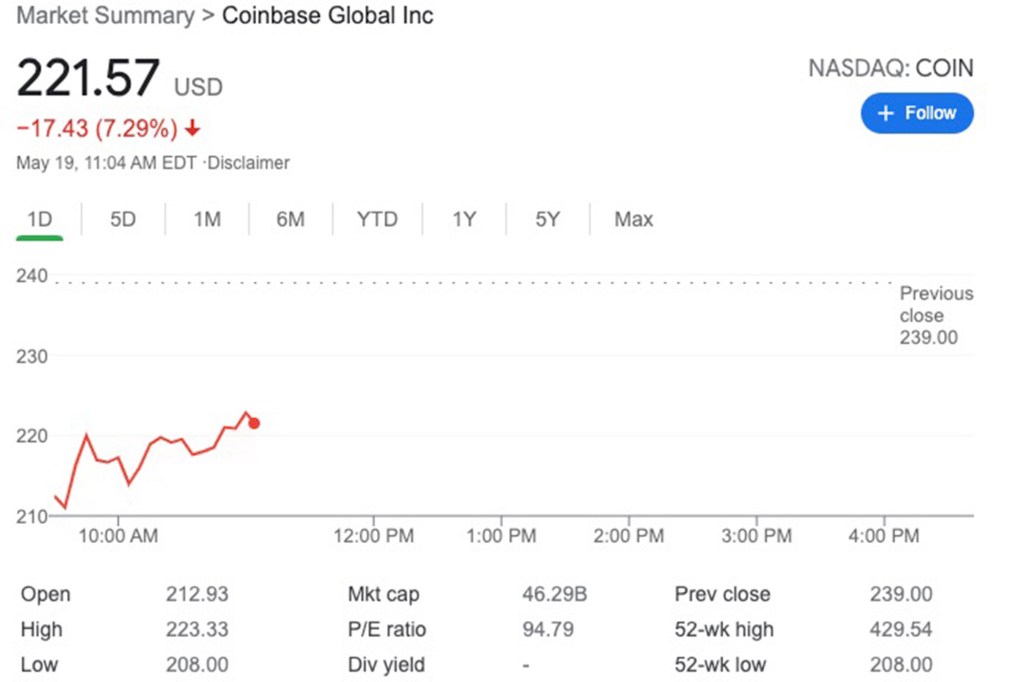This screenshot has width=1024, height=682.
Task: Show the Max chart range
Action: pos(634,219)
